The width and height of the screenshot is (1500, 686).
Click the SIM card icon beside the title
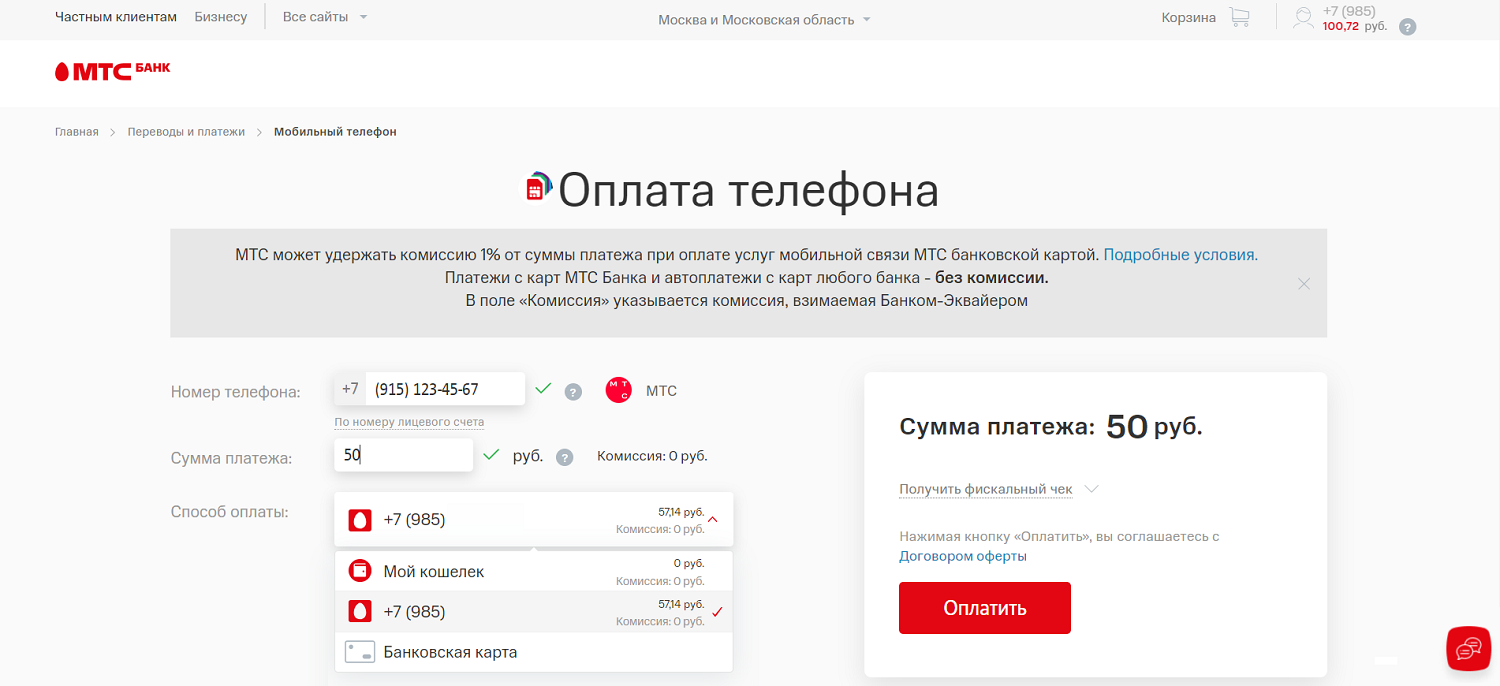tap(539, 186)
